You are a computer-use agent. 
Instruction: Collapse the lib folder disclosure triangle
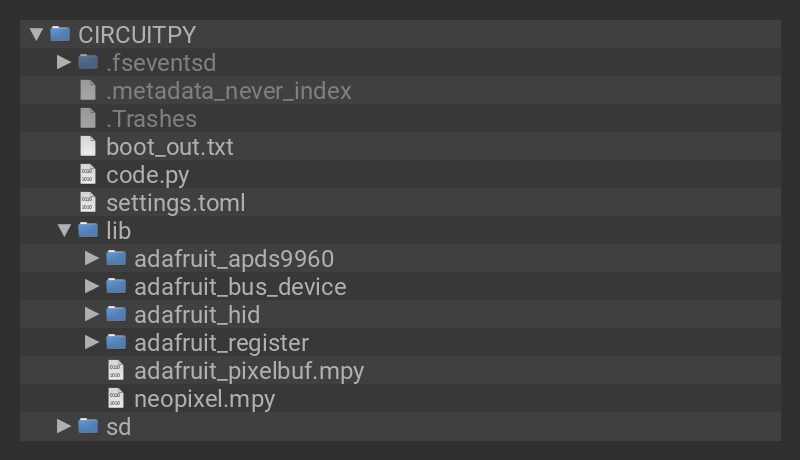64,231
